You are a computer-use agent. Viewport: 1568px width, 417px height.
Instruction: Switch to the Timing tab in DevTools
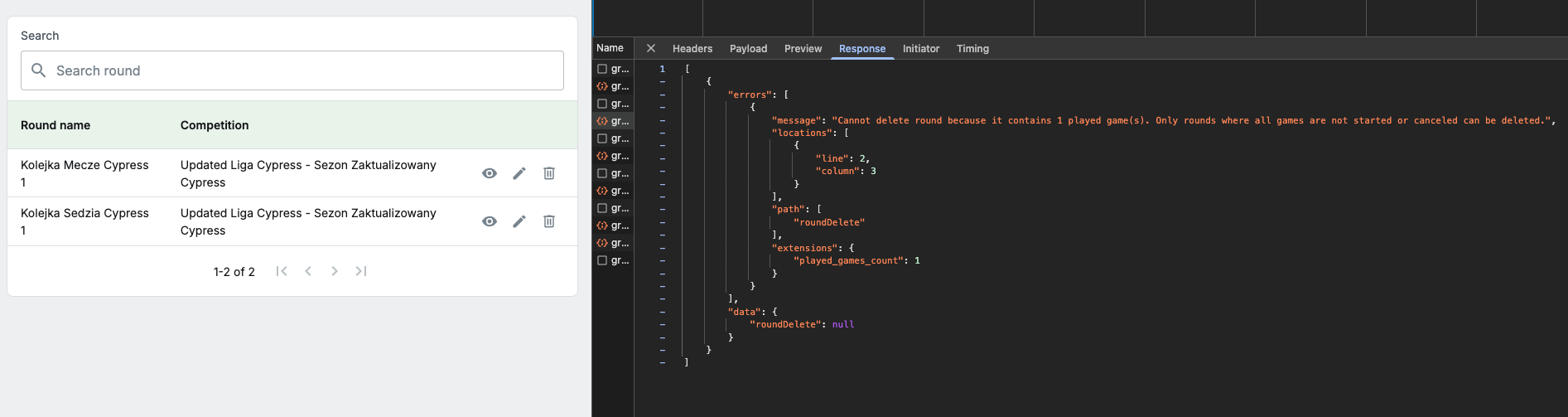pyautogui.click(x=973, y=49)
